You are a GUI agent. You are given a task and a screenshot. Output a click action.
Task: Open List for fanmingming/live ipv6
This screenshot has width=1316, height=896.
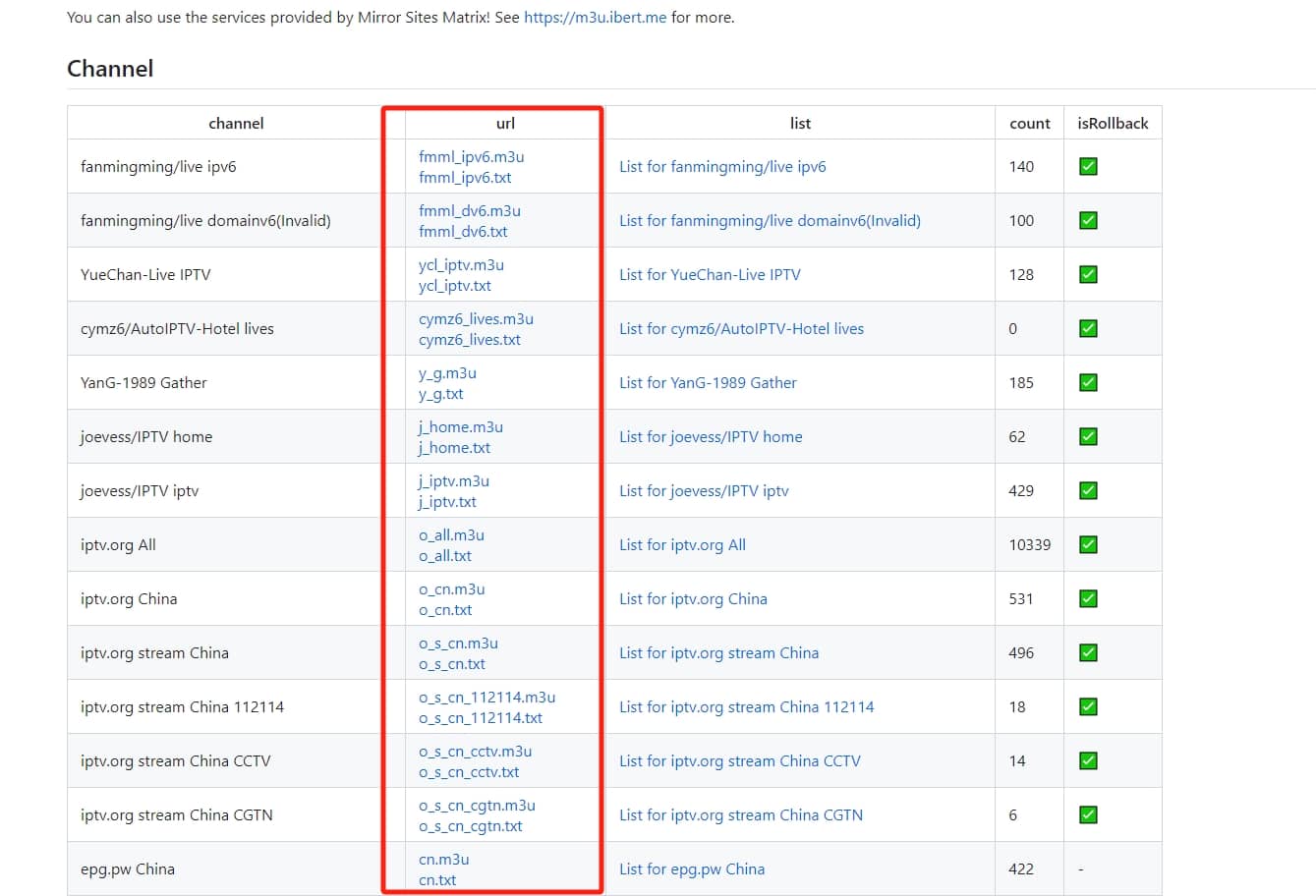click(x=722, y=166)
